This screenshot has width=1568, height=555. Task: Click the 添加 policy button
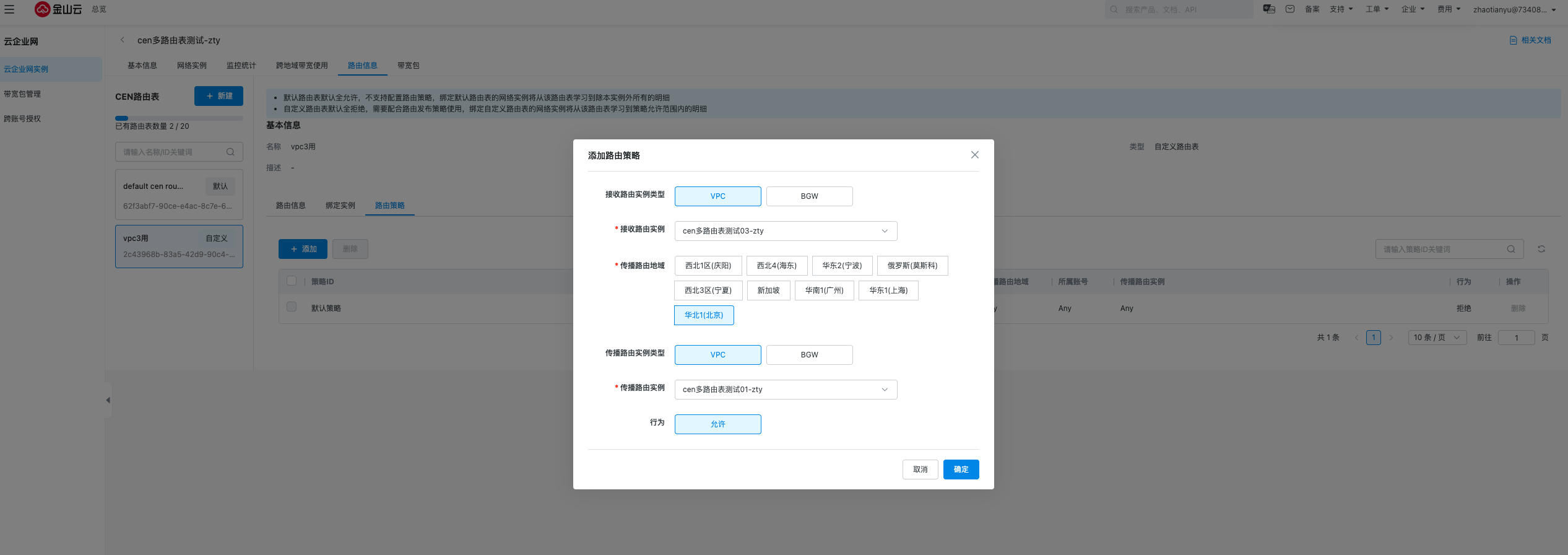[x=303, y=249]
